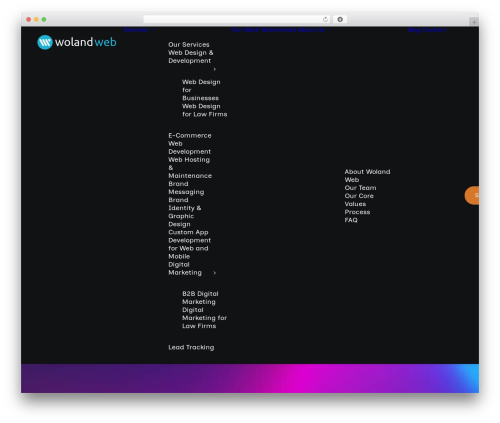Click the download icon beside address bar
The image size is (500, 423).
point(340,19)
